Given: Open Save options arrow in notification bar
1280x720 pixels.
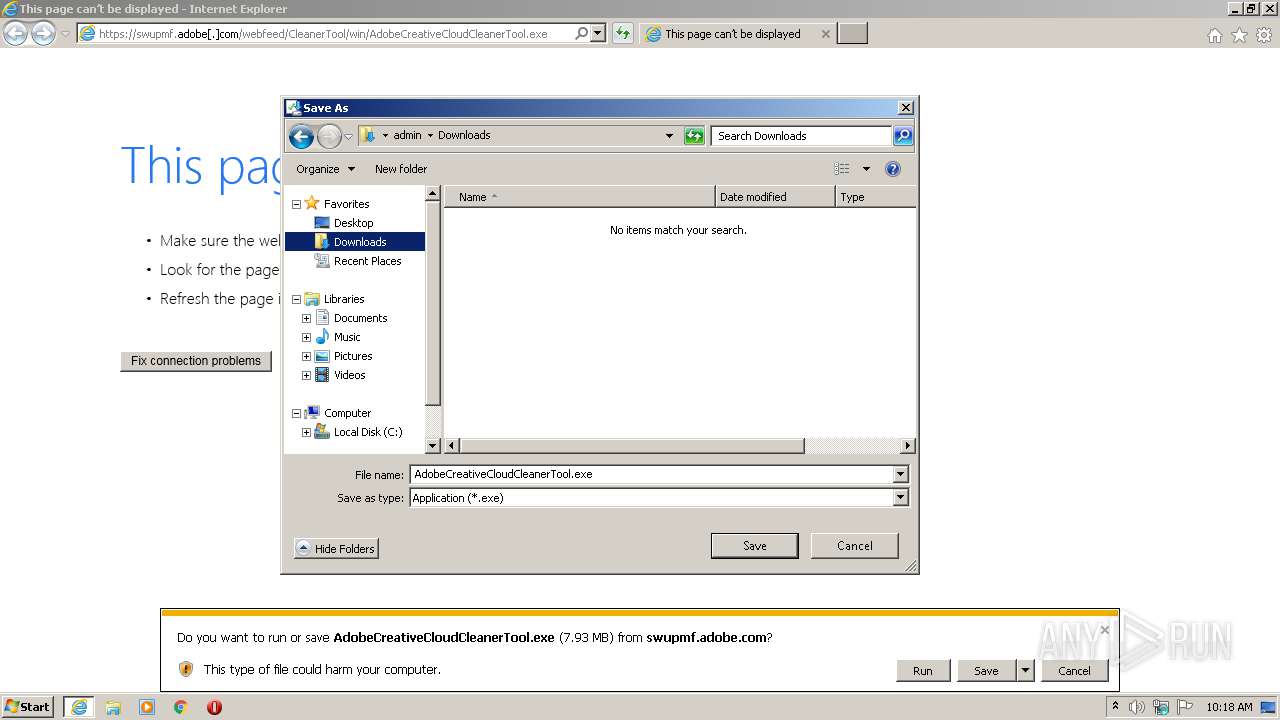Looking at the screenshot, I should 1025,671.
